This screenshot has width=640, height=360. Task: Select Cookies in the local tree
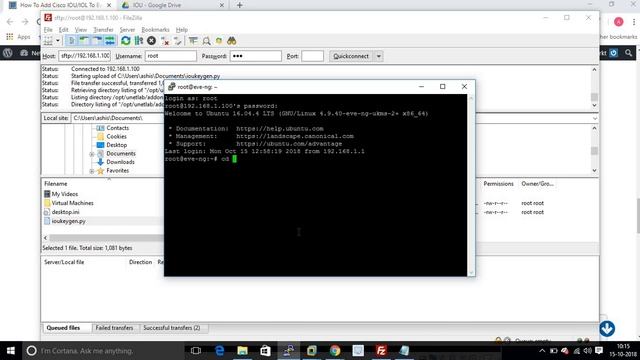[x=116, y=137]
